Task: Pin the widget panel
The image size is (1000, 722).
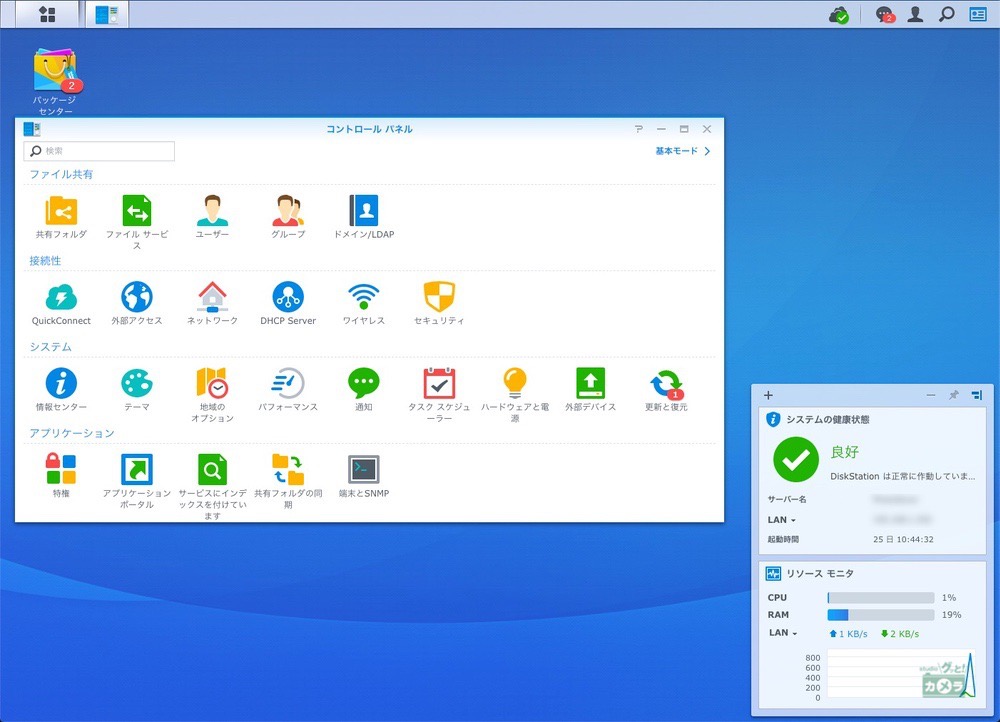Action: [x=953, y=395]
